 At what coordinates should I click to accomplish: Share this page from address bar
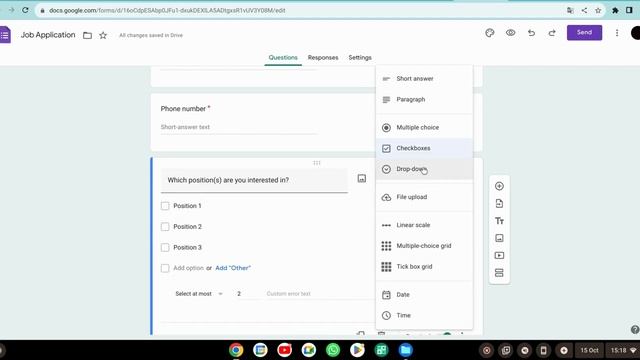click(x=584, y=11)
